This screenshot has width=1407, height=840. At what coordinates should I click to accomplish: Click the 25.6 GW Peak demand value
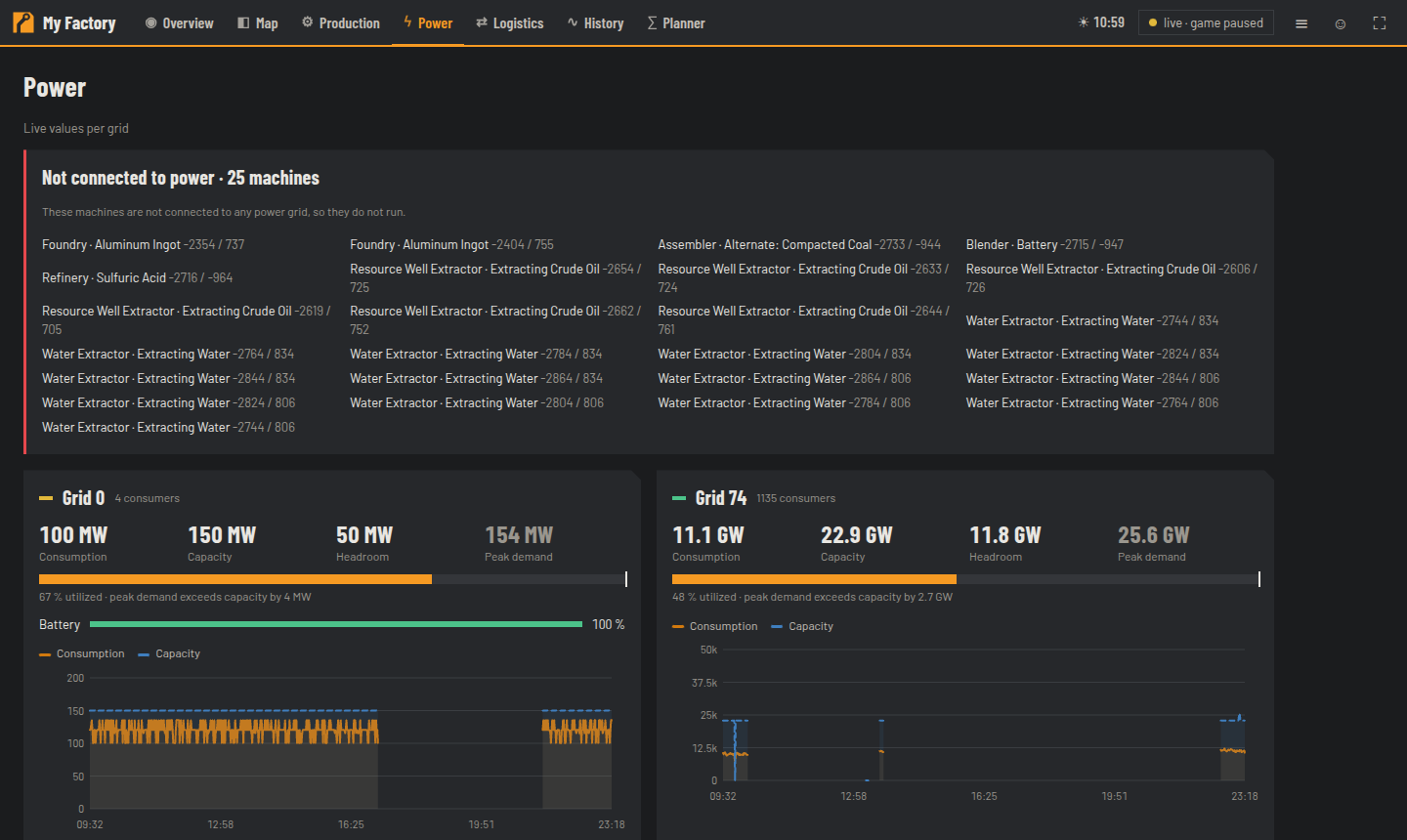pyautogui.click(x=1154, y=535)
